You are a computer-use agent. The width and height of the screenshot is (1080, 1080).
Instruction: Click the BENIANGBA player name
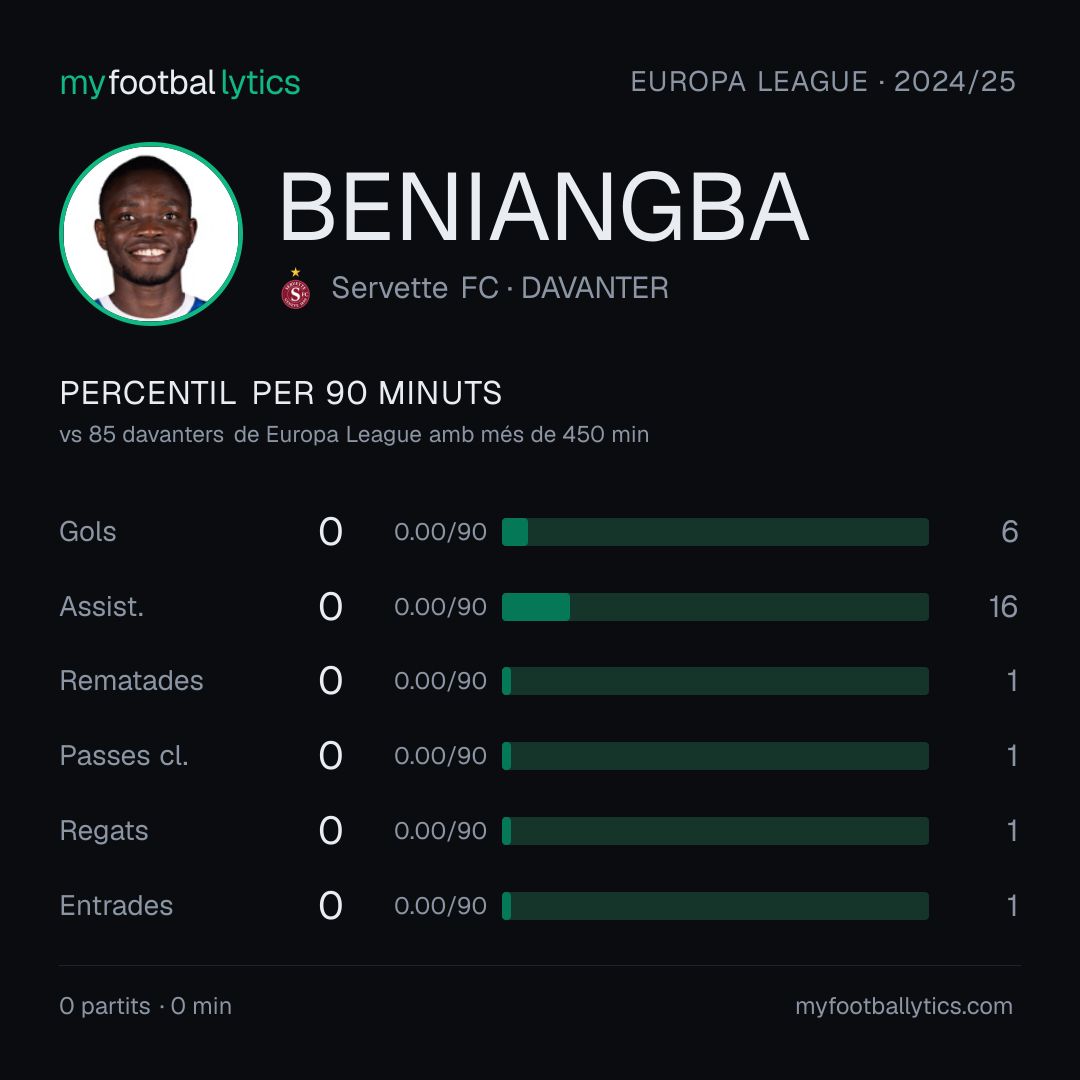[x=544, y=207]
